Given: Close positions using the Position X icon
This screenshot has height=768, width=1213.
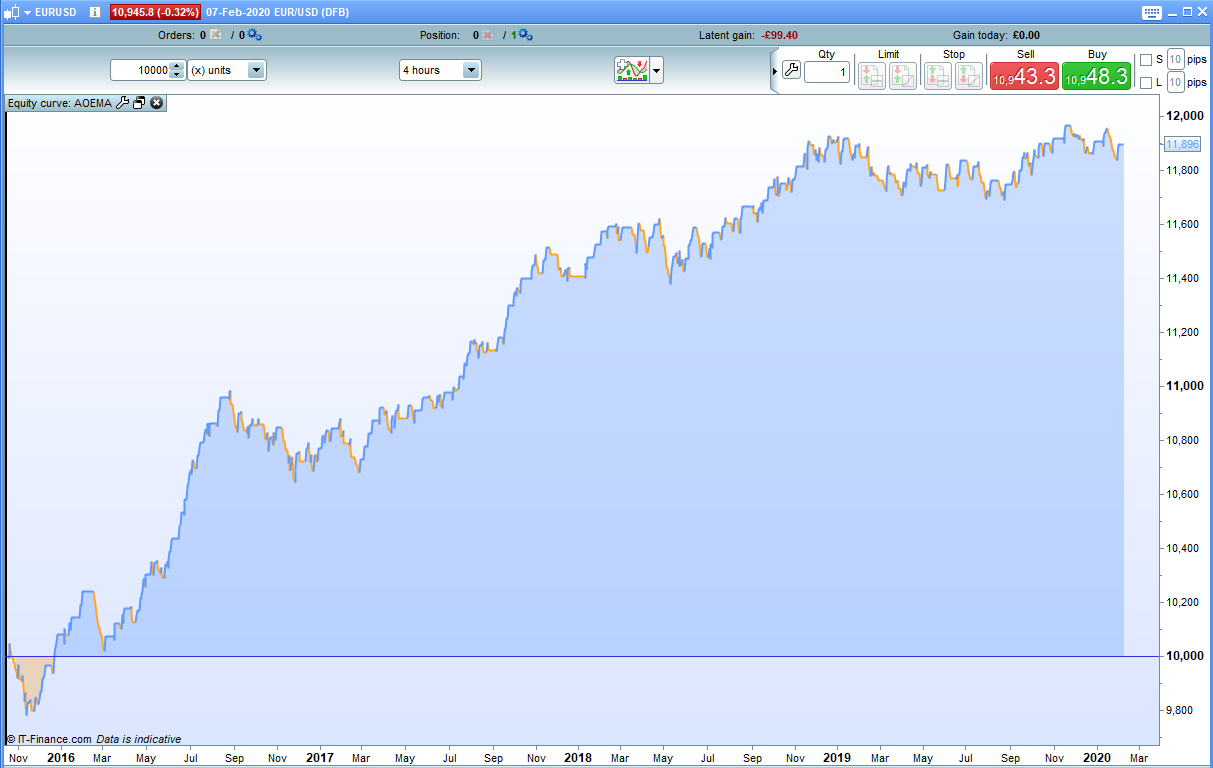Looking at the screenshot, I should 488,35.
